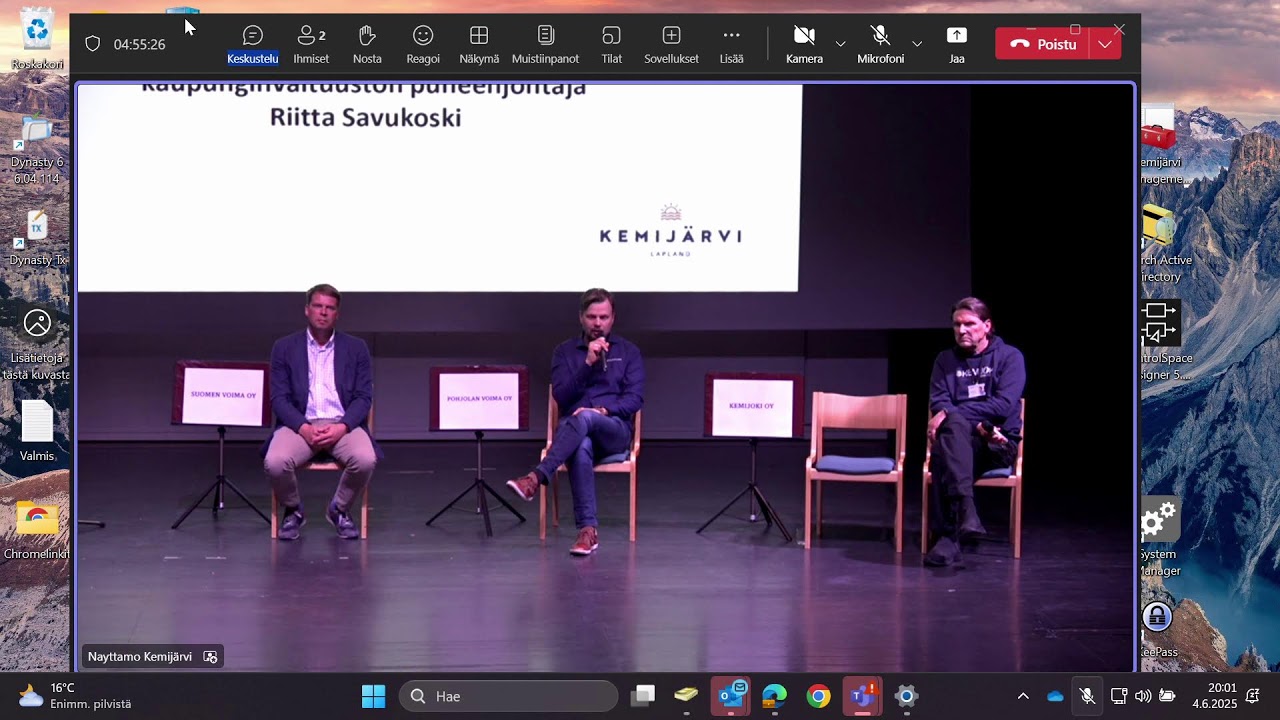Open the Dynasty Tx desktop shortcut

click(x=37, y=239)
